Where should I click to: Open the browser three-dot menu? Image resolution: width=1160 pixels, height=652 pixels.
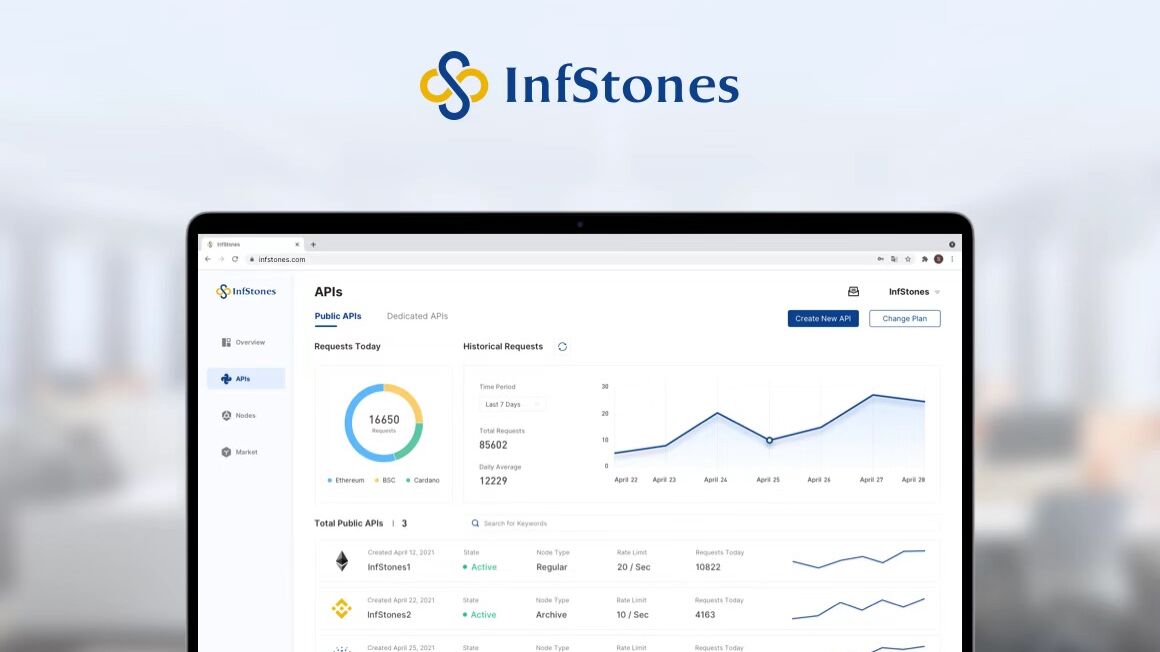pyautogui.click(x=952, y=259)
